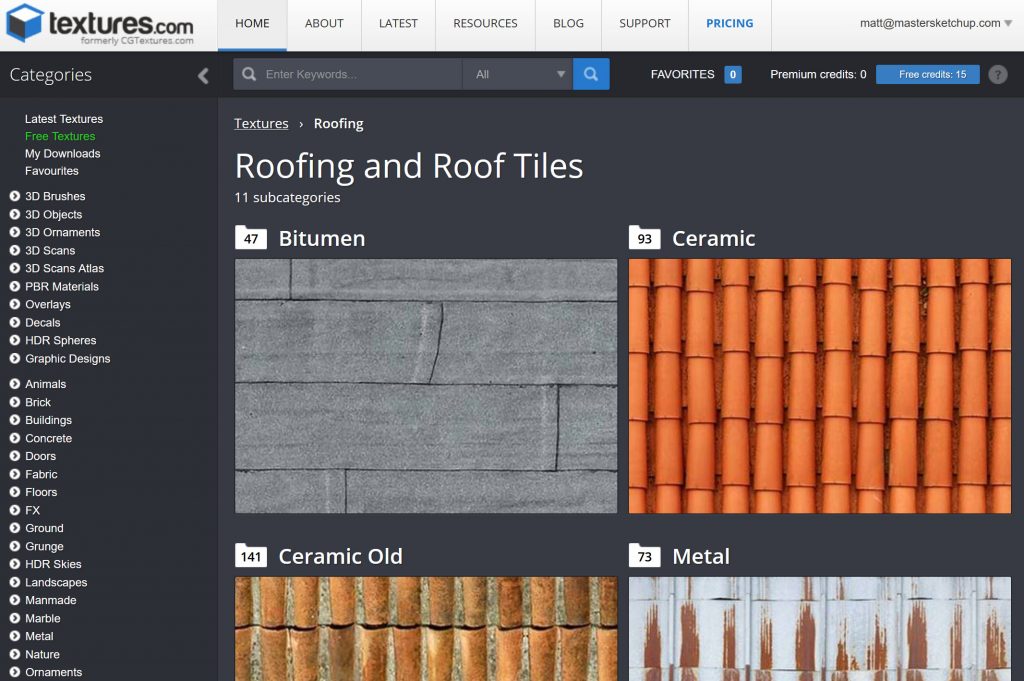Click the help question mark icon

click(997, 74)
